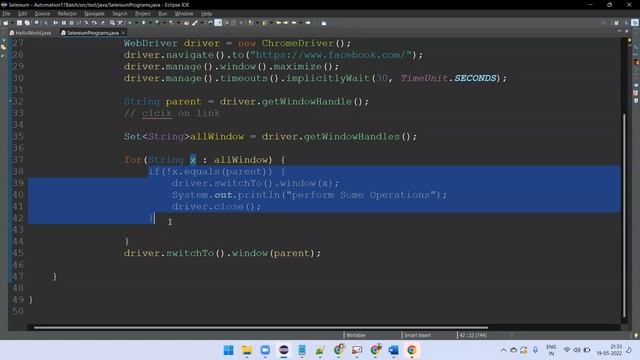Click the editor vertical scrollbar
Screen dimensions: 640x360
pyautogui.click(x=624, y=215)
